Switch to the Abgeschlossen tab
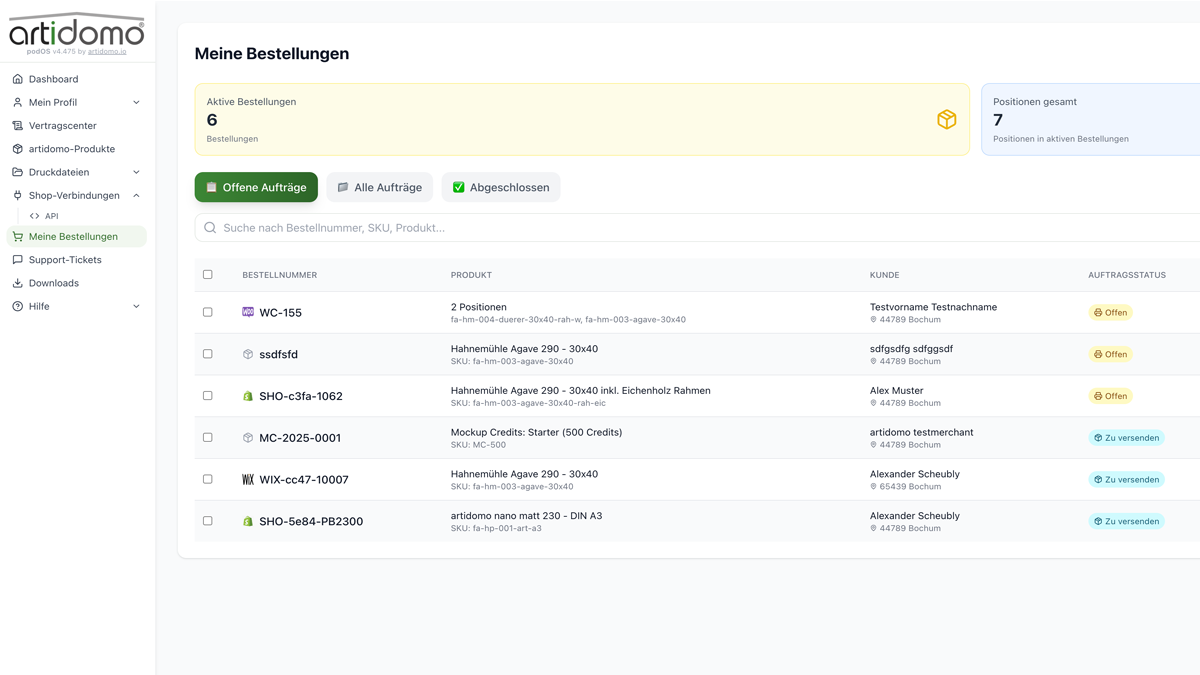The width and height of the screenshot is (1200, 675). pyautogui.click(x=500, y=187)
